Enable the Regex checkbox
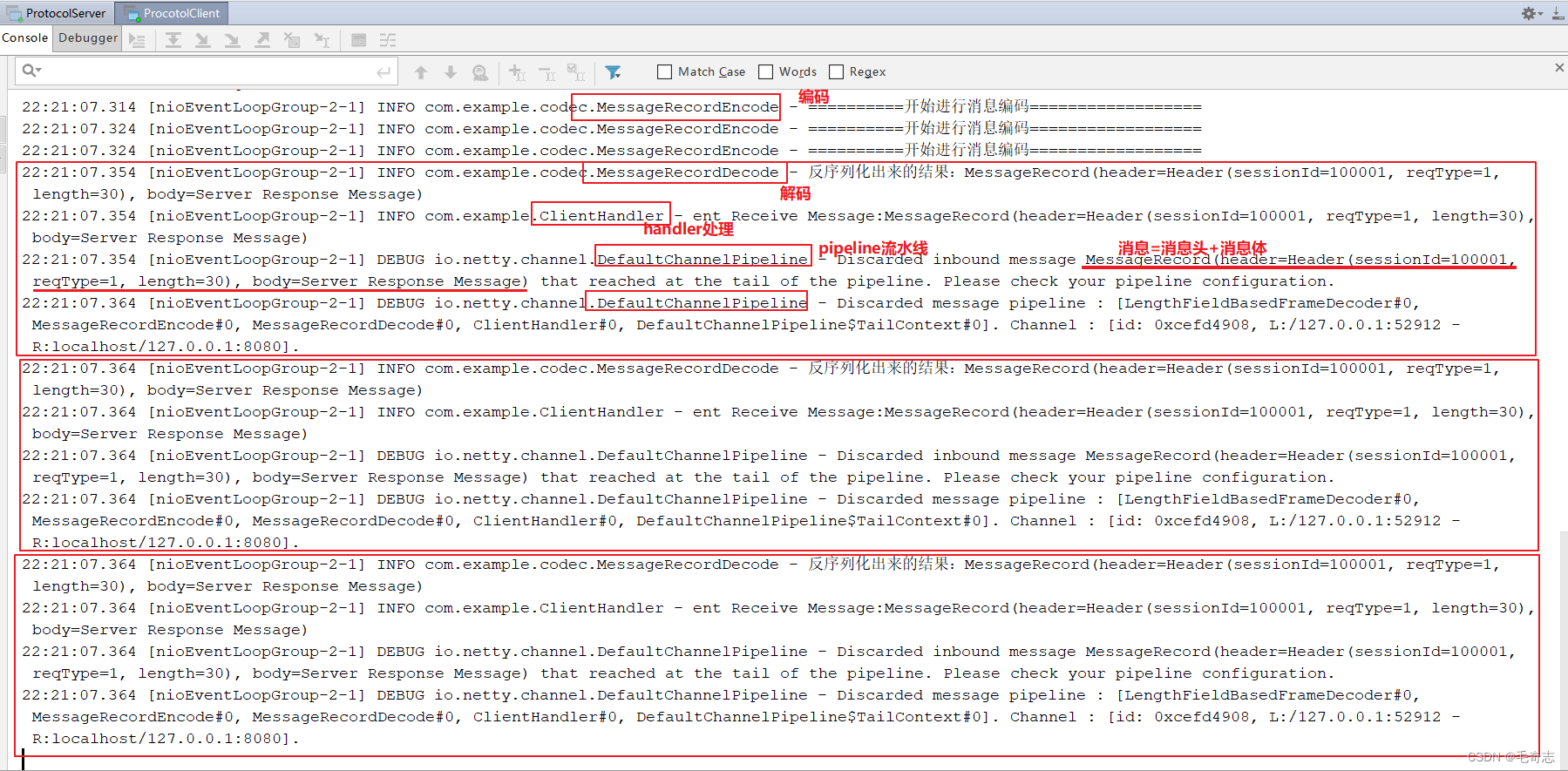 (x=836, y=71)
